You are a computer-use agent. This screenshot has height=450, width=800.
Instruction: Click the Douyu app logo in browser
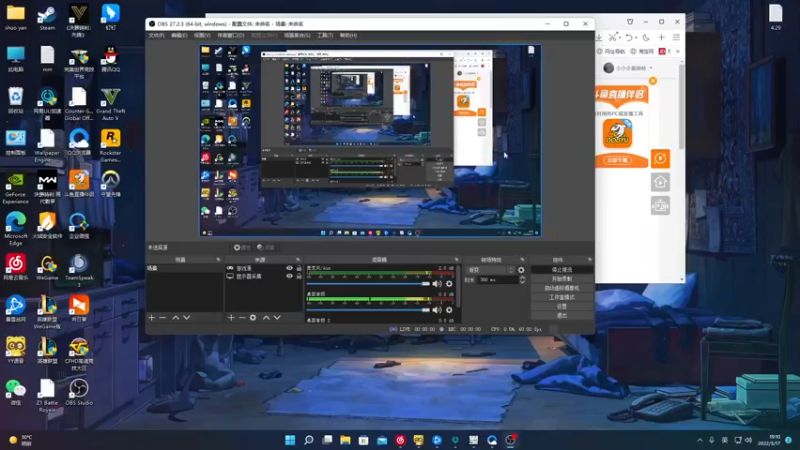click(x=617, y=133)
